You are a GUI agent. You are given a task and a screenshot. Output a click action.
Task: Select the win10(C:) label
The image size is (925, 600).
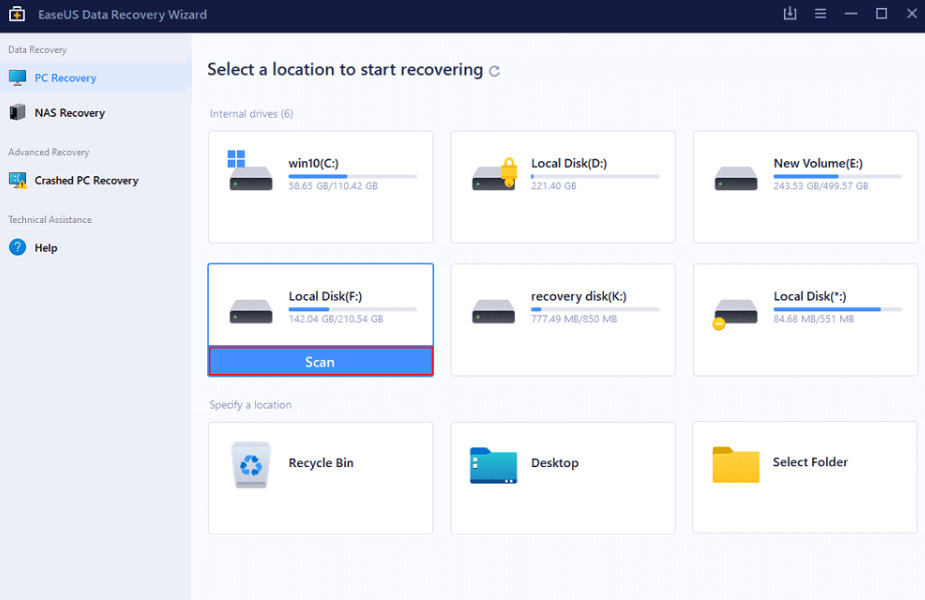tap(313, 163)
